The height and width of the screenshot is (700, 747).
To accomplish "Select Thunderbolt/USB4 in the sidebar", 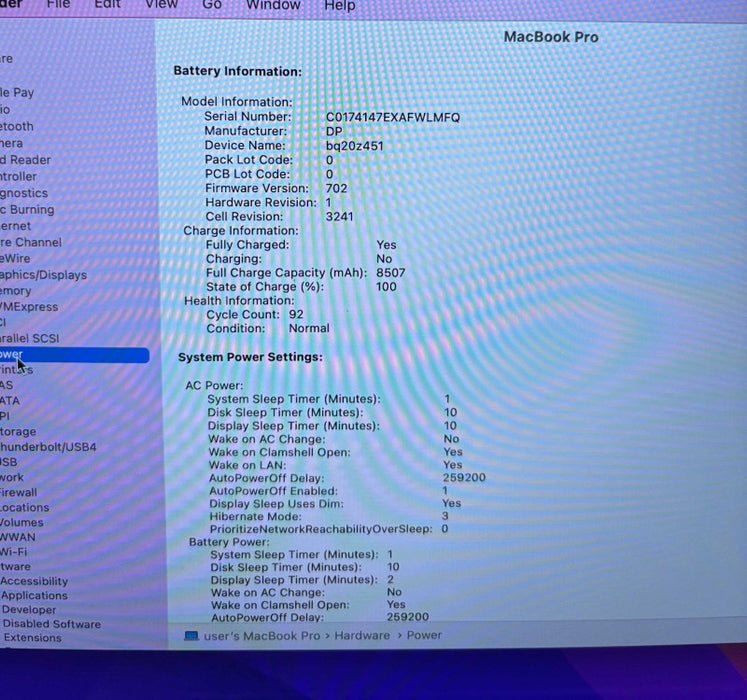I will (48, 447).
